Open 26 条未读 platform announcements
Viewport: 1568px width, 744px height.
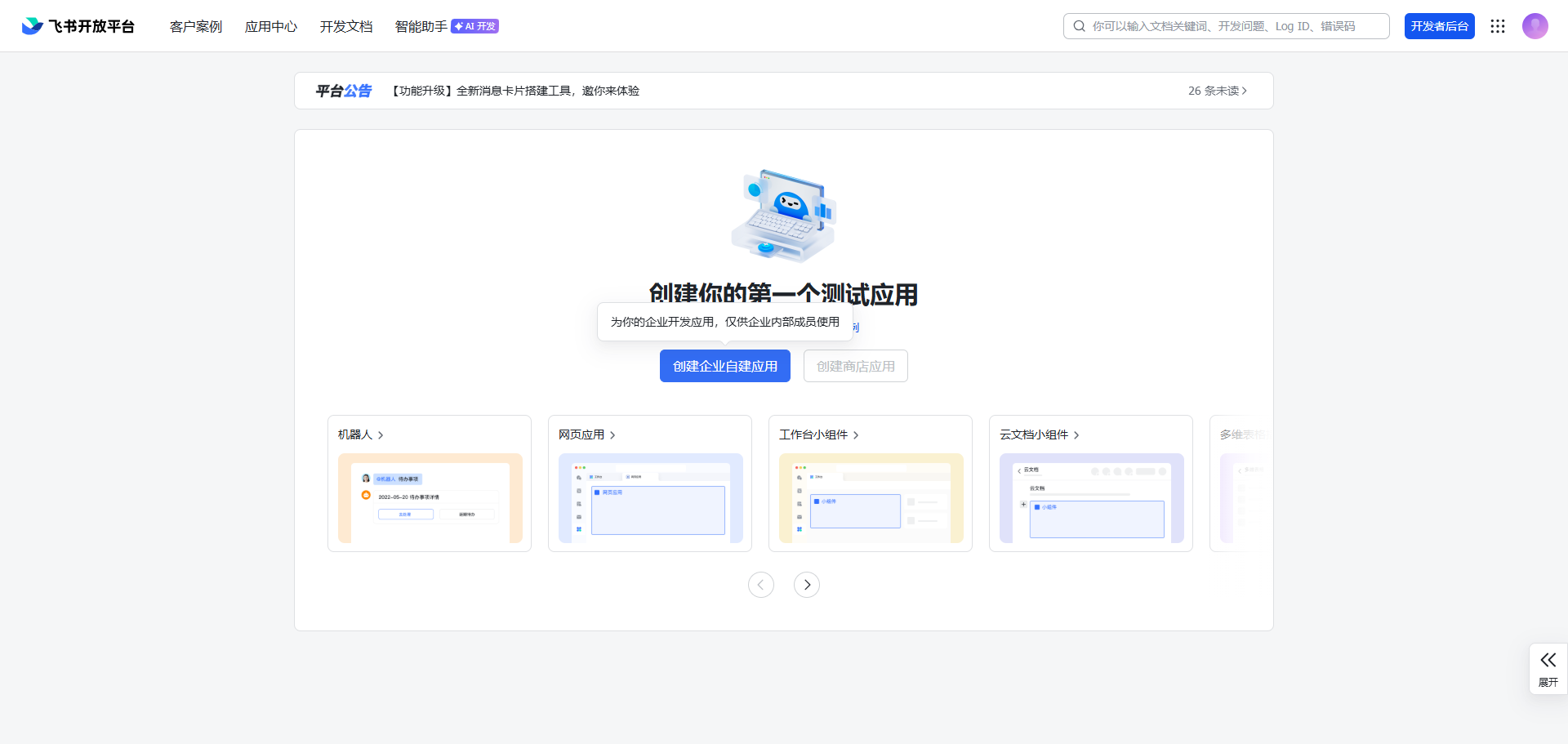coord(1217,91)
